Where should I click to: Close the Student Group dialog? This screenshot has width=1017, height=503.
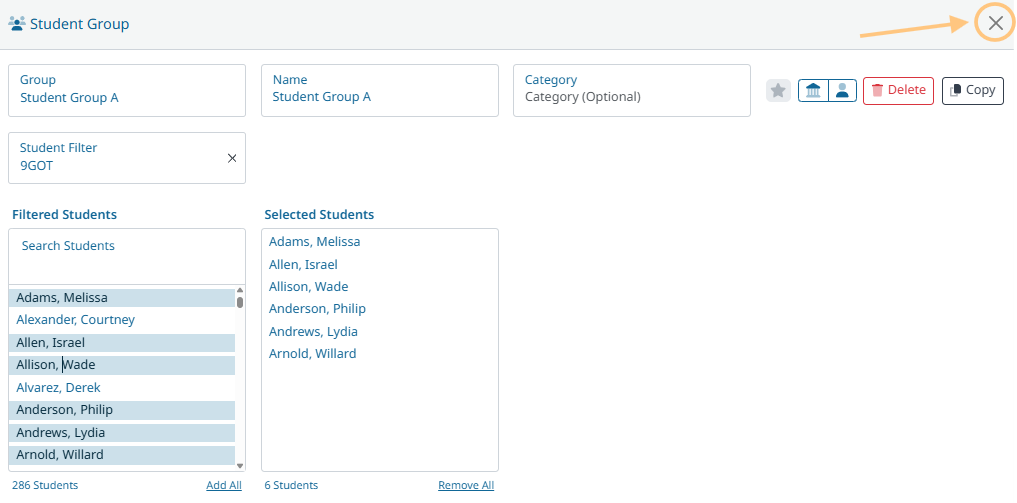point(995,23)
